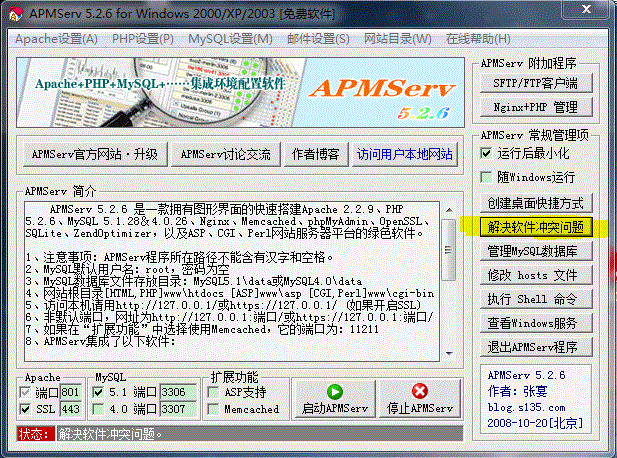
Task: Click 执行 Shell 命令 button
Action: pyautogui.click(x=536, y=299)
